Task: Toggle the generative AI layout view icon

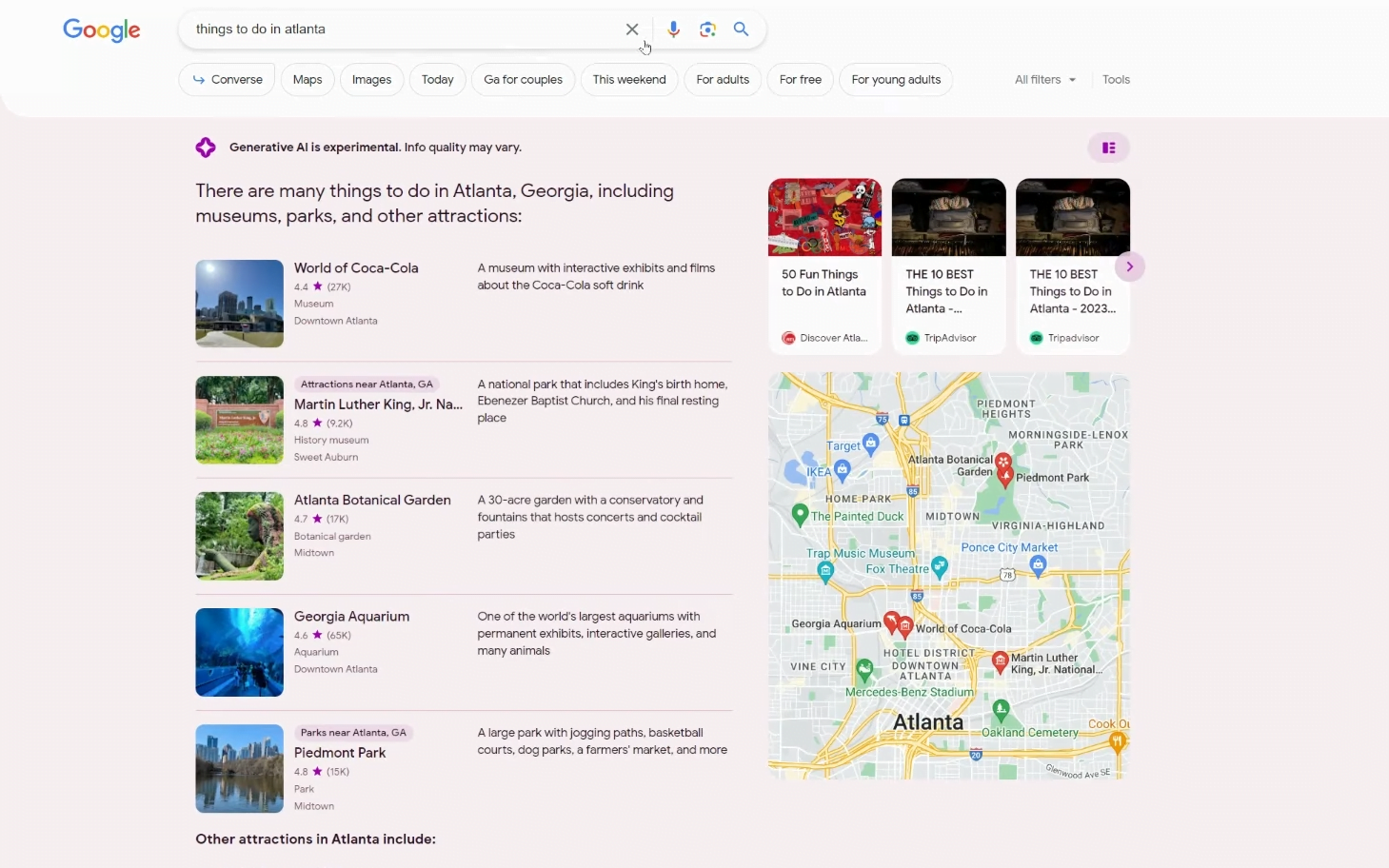Action: coord(1108,148)
